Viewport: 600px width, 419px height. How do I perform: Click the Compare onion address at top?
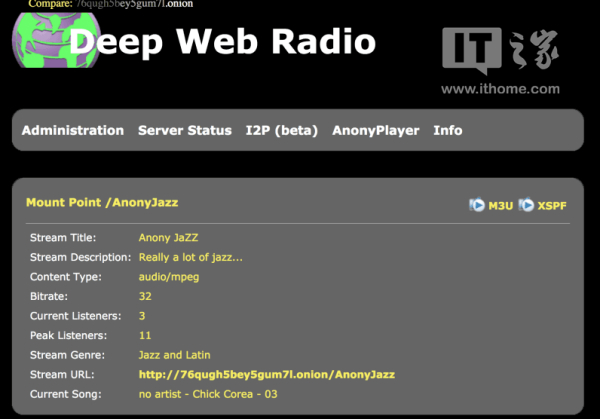tap(134, 4)
